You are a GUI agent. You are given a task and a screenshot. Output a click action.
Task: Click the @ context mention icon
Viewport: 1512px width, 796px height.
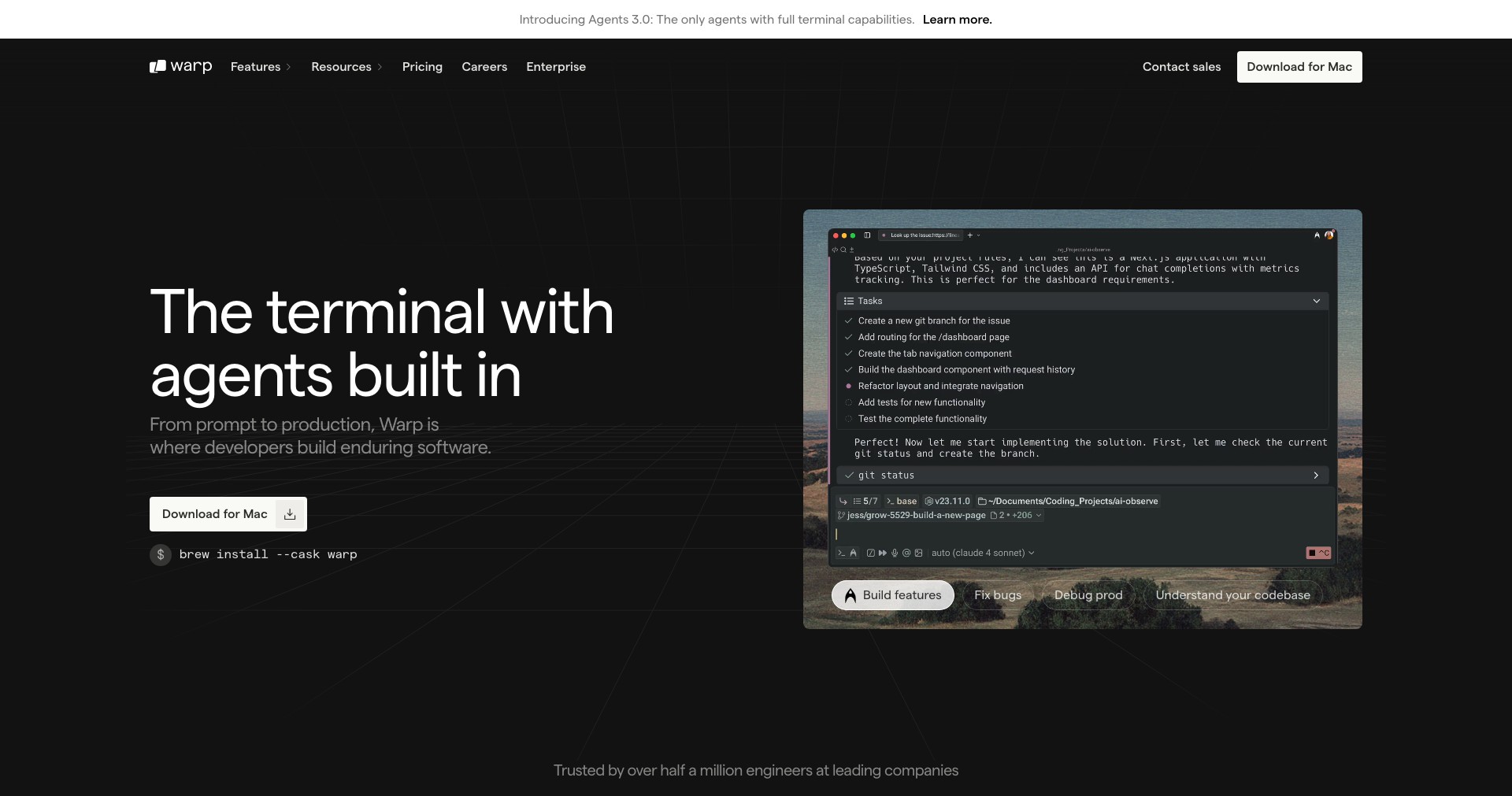click(906, 553)
